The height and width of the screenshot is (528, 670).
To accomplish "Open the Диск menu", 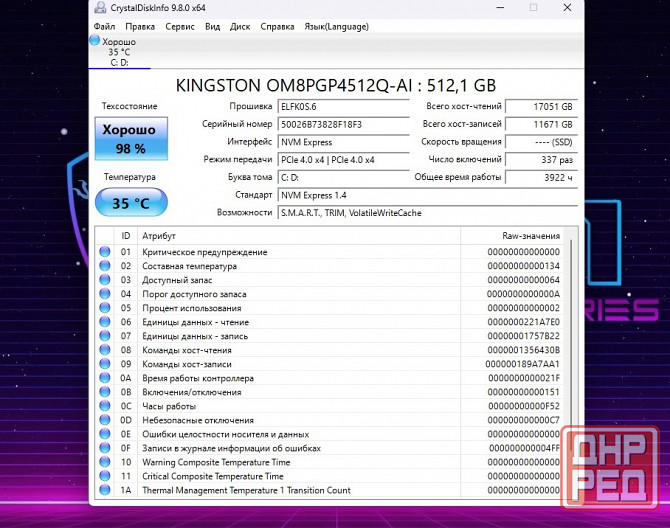I will 240,26.
